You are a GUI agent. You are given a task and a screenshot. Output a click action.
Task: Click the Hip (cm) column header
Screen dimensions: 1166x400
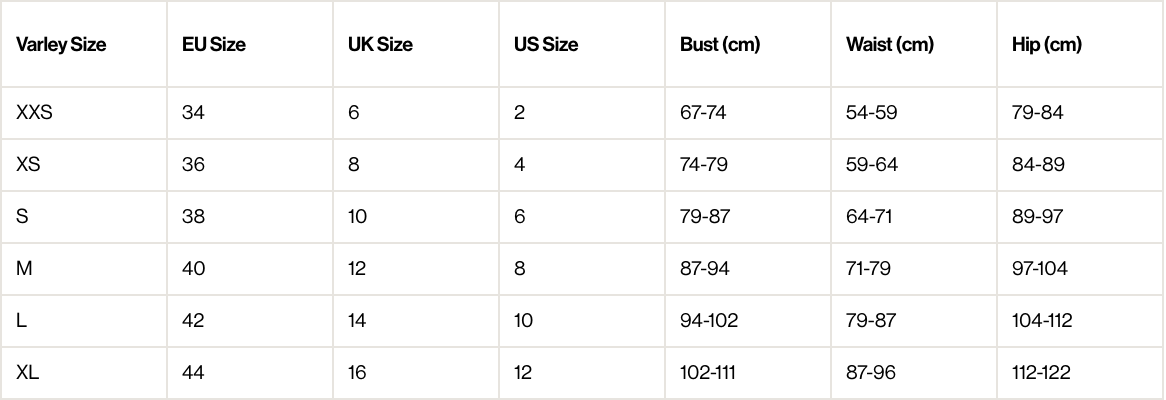pyautogui.click(x=1047, y=45)
